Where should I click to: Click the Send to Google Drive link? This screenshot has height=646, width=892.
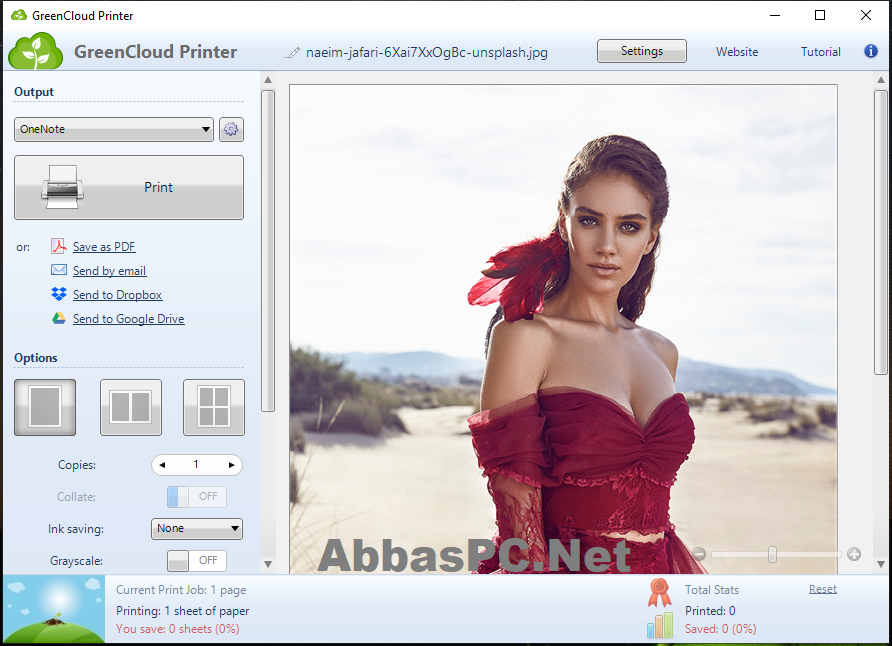pos(129,319)
